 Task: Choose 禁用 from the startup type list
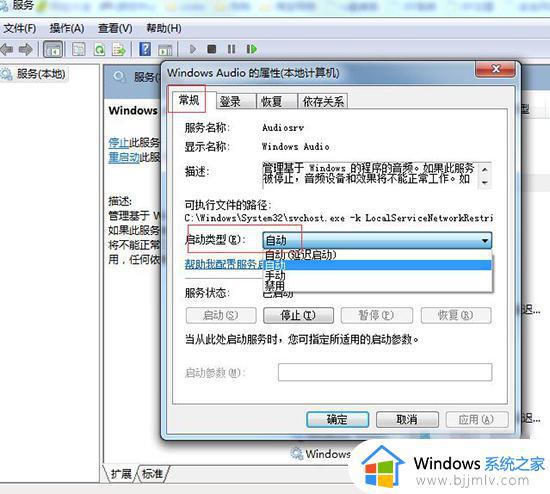click(x=377, y=285)
